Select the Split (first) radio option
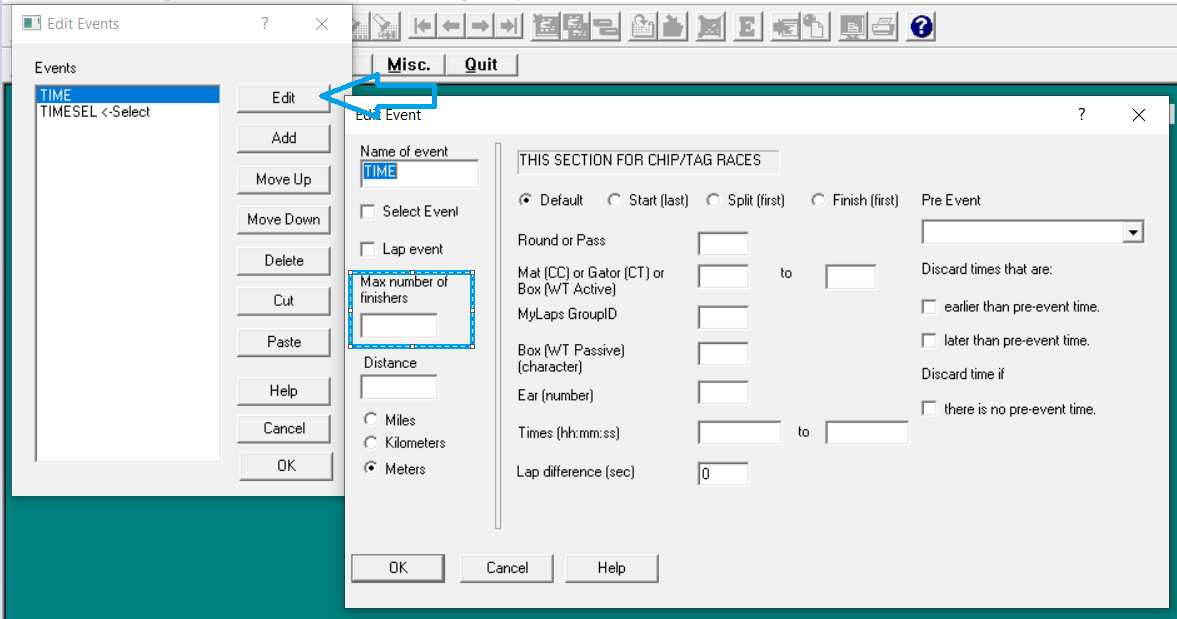Screen dimensions: 1177x619 pyautogui.click(x=713, y=200)
